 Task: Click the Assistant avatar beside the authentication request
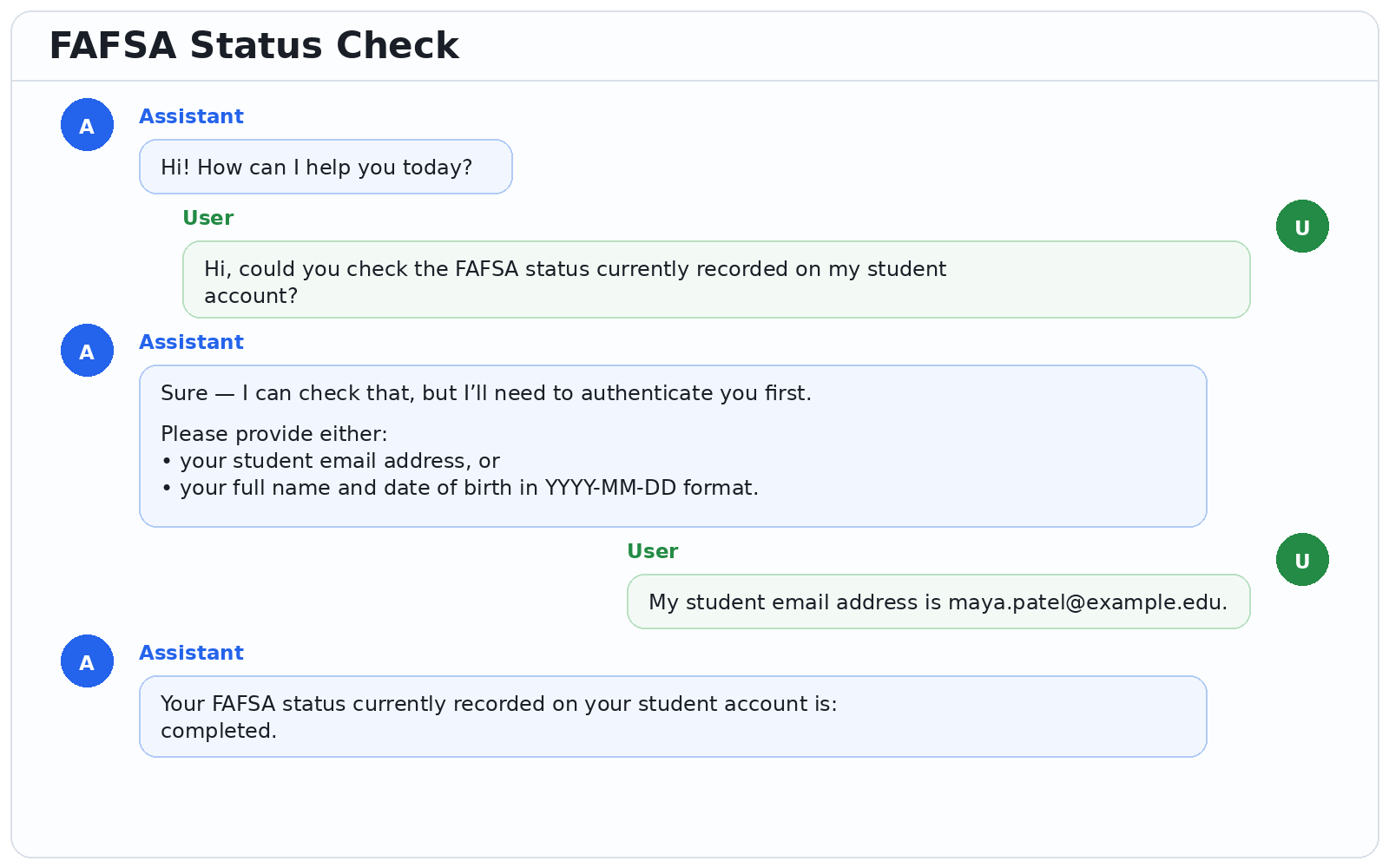click(x=87, y=351)
